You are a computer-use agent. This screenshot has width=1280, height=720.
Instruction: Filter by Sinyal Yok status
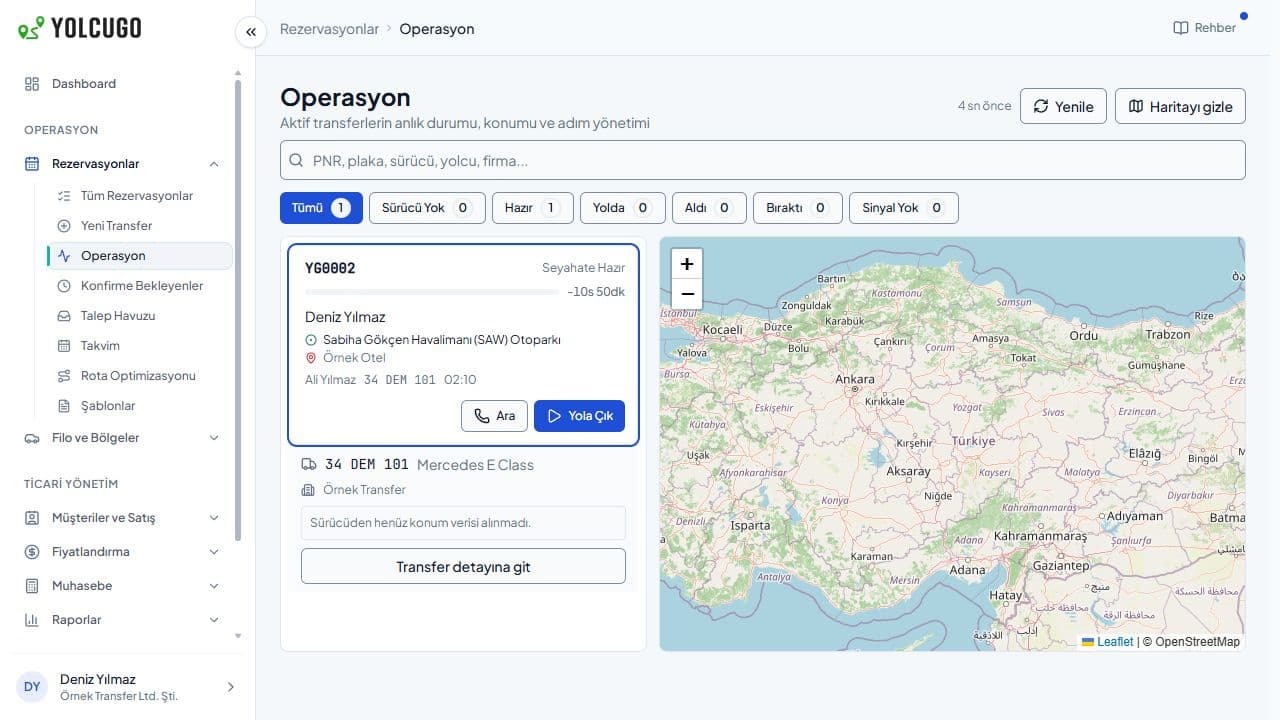904,208
